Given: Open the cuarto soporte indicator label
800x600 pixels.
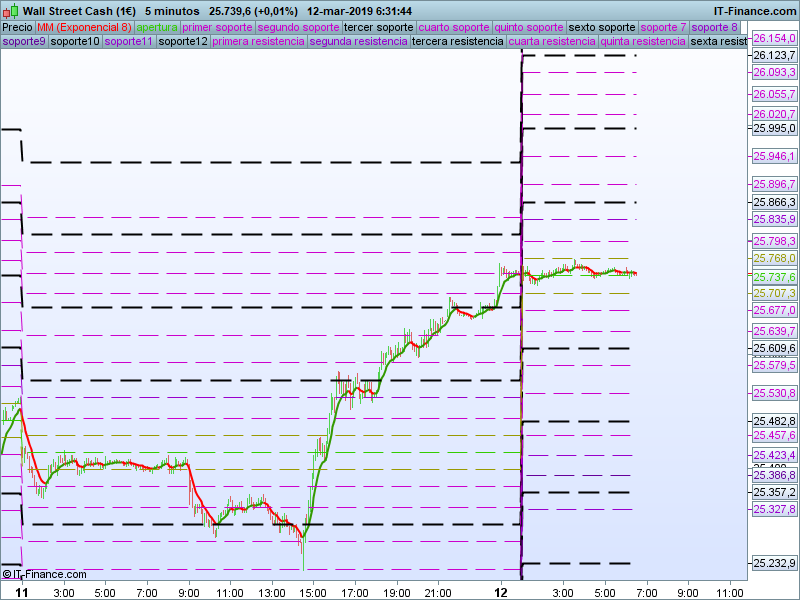Looking at the screenshot, I should tap(456, 27).
